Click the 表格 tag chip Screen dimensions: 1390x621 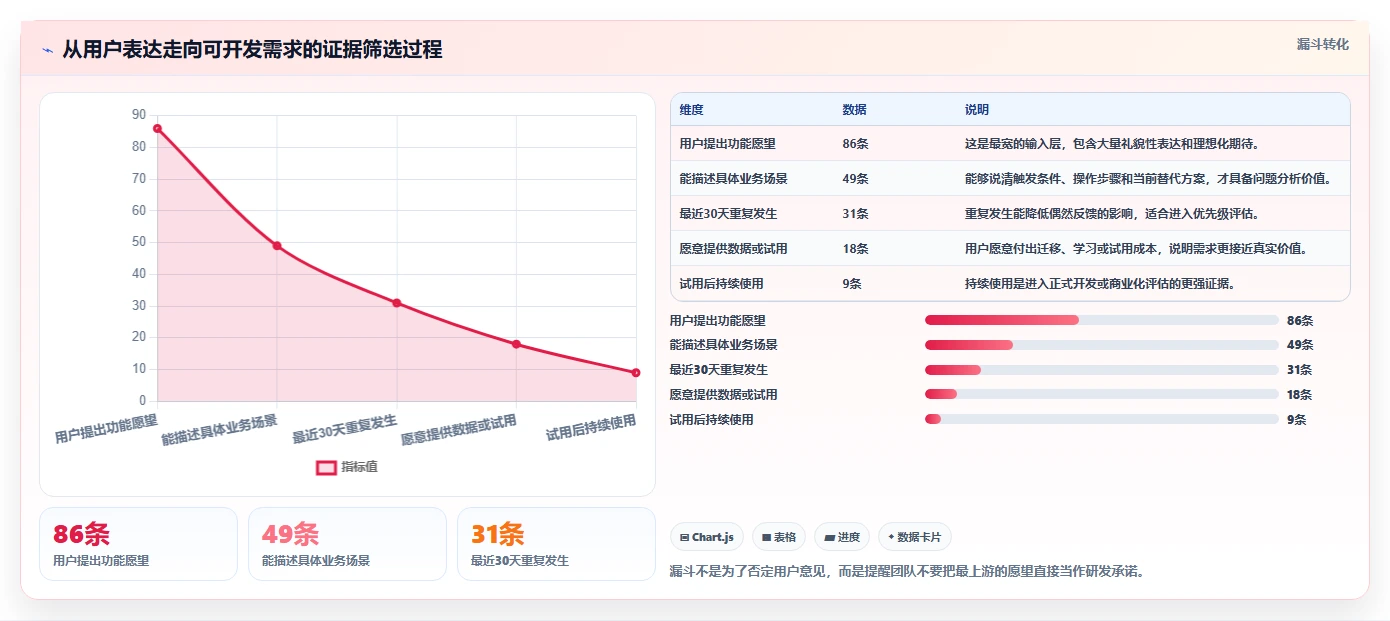pyautogui.click(x=779, y=537)
